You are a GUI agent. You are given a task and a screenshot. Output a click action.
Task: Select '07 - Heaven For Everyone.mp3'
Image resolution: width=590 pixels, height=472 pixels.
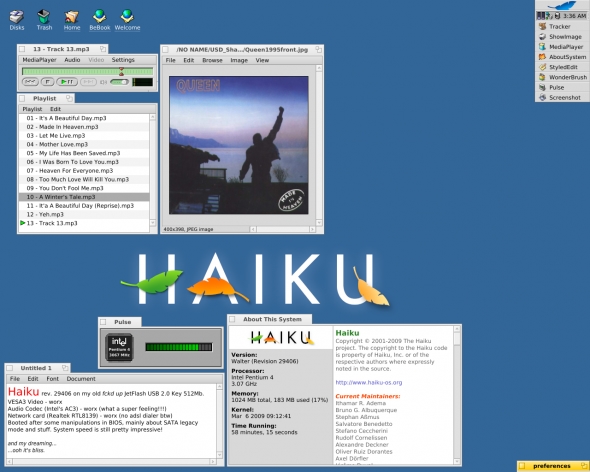coord(84,171)
